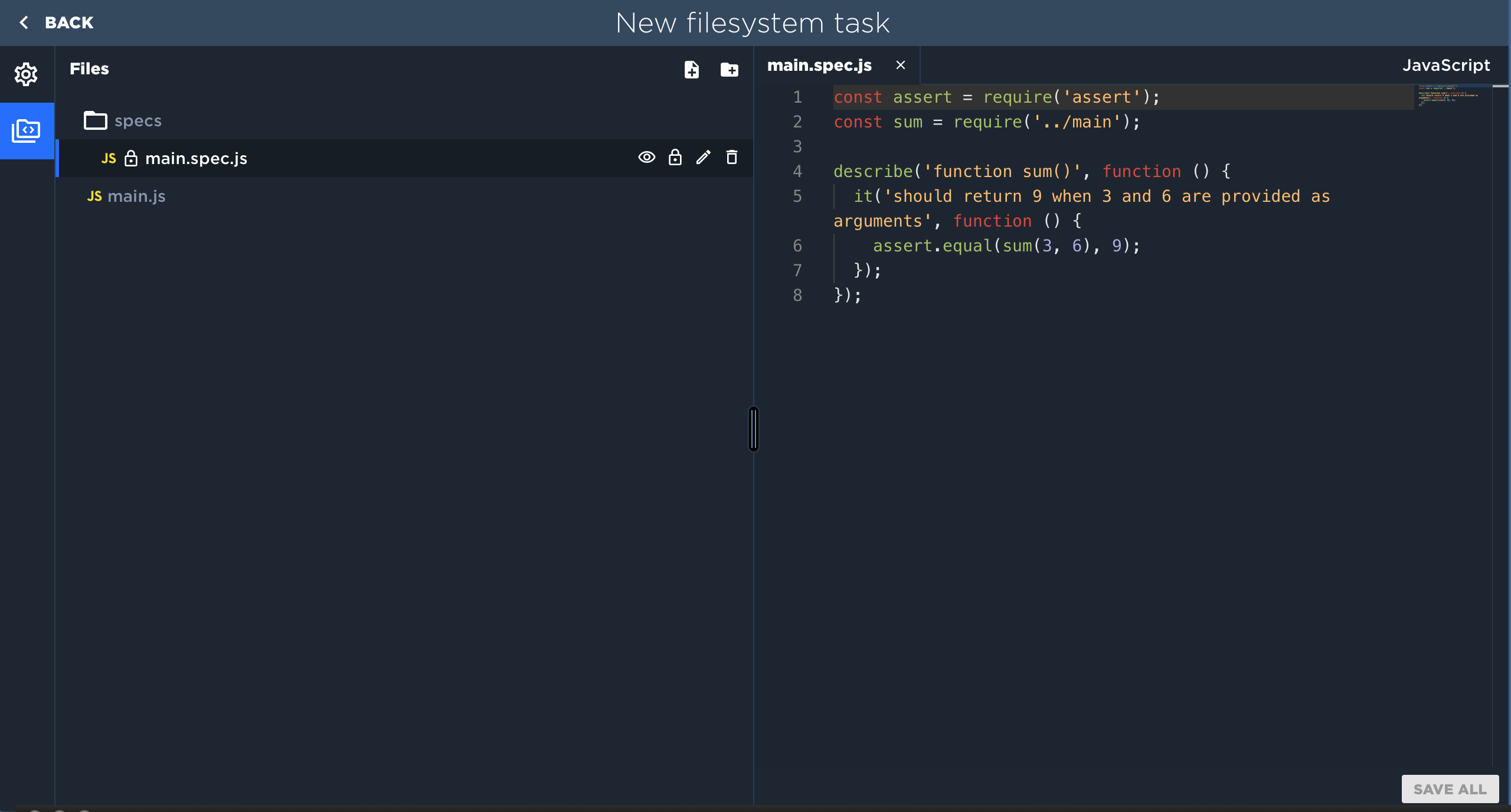Close the main.spec.js tab

tap(901, 65)
